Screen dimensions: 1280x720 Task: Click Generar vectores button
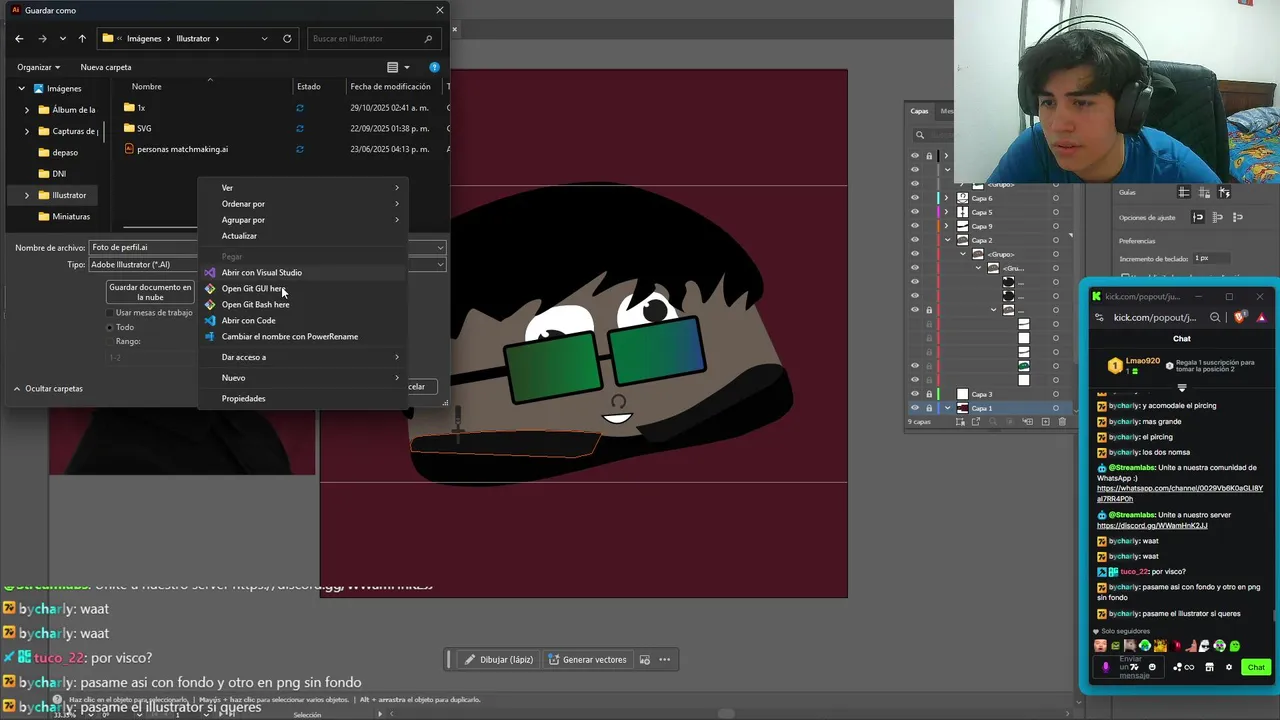click(587, 659)
